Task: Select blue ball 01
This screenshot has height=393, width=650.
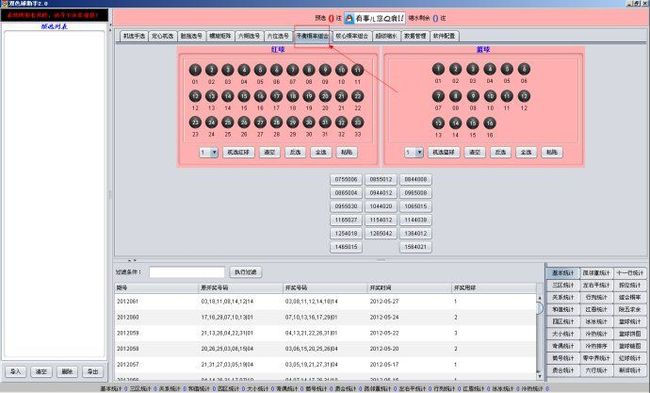Action: click(438, 69)
